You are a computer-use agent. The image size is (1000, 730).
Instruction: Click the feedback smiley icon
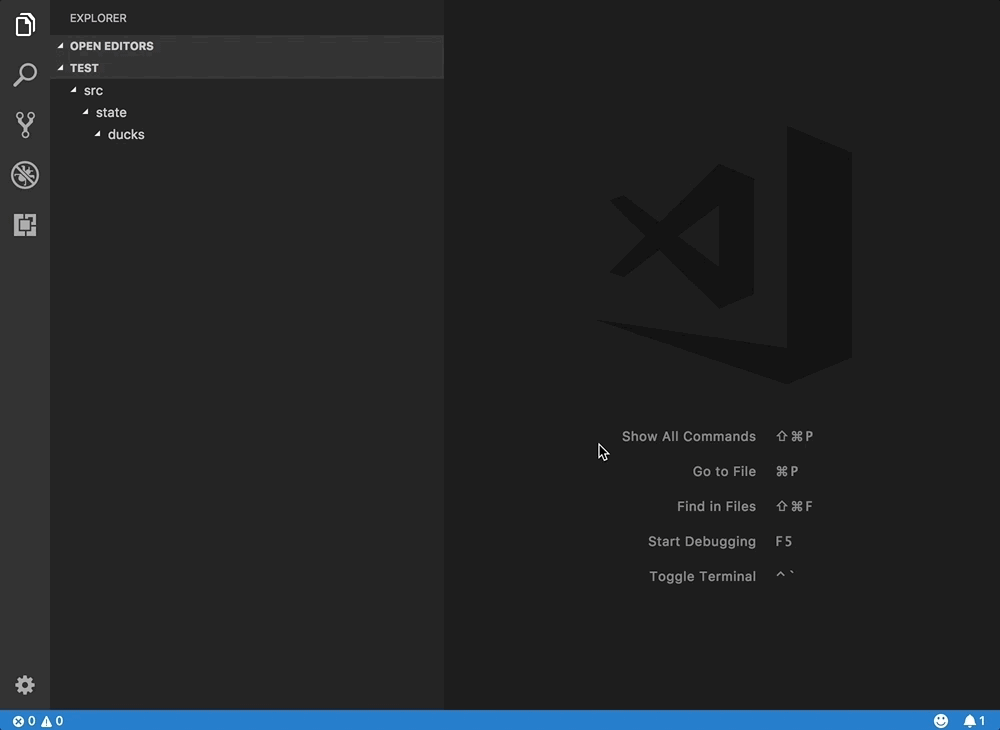[x=941, y=720]
